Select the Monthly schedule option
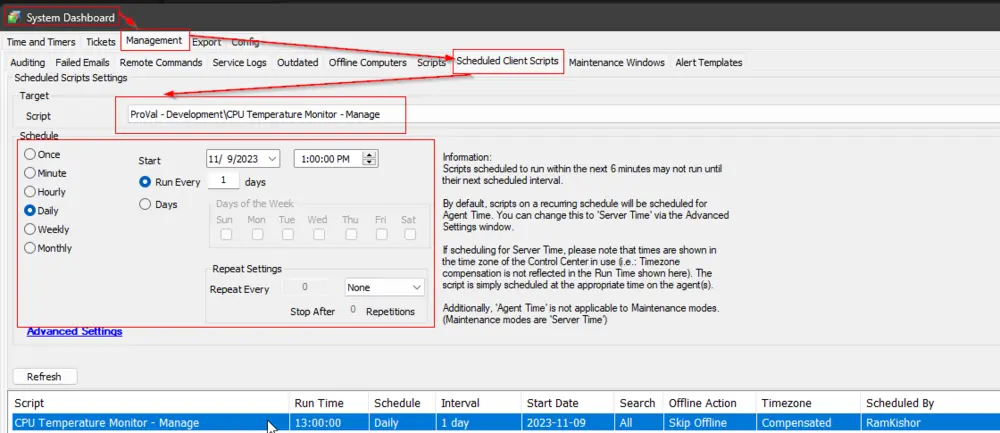 coord(29,248)
